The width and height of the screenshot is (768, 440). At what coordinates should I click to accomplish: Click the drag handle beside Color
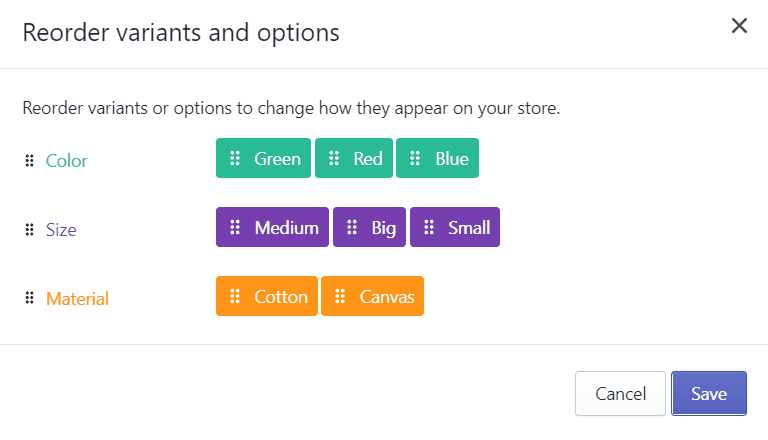(x=29, y=160)
